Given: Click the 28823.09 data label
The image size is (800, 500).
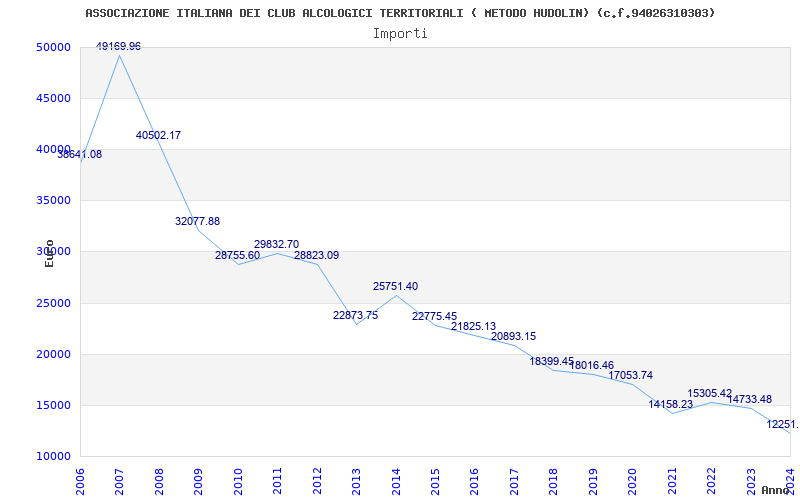Looking at the screenshot, I should pos(316,256).
